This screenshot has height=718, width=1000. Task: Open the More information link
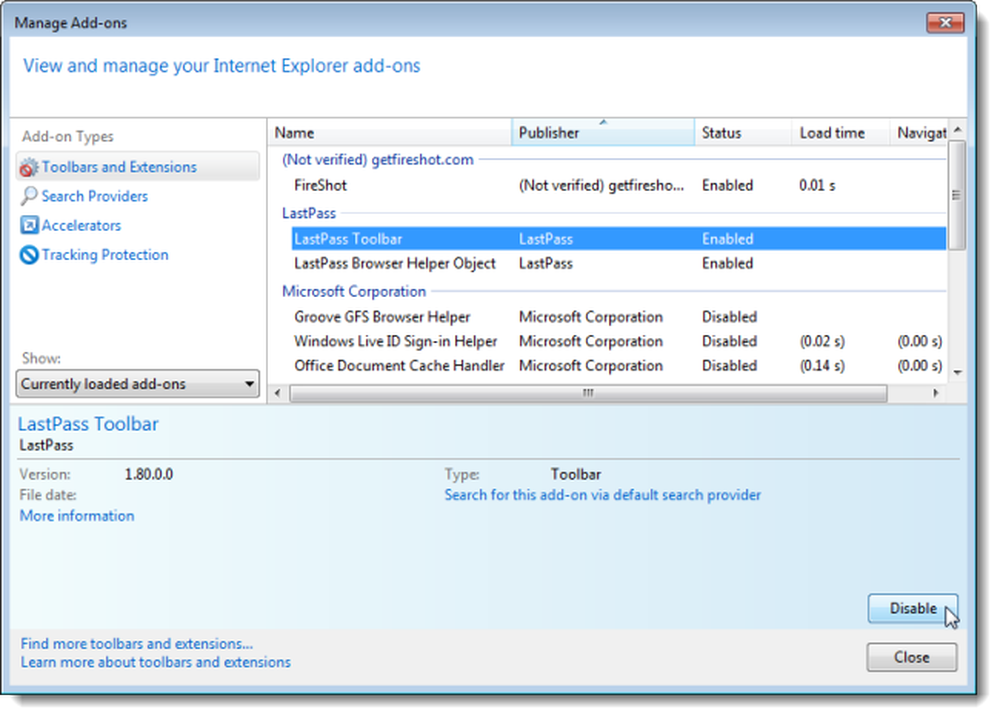point(77,516)
